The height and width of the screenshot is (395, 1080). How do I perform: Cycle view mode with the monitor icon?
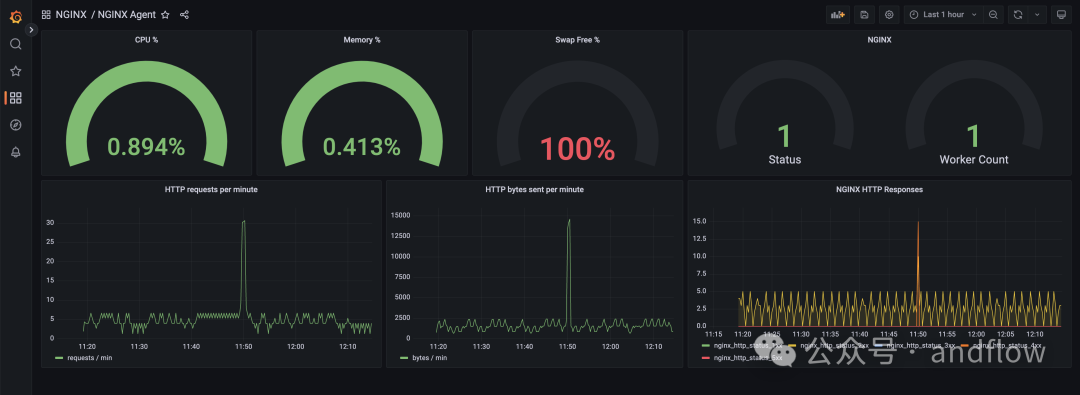click(x=1061, y=14)
